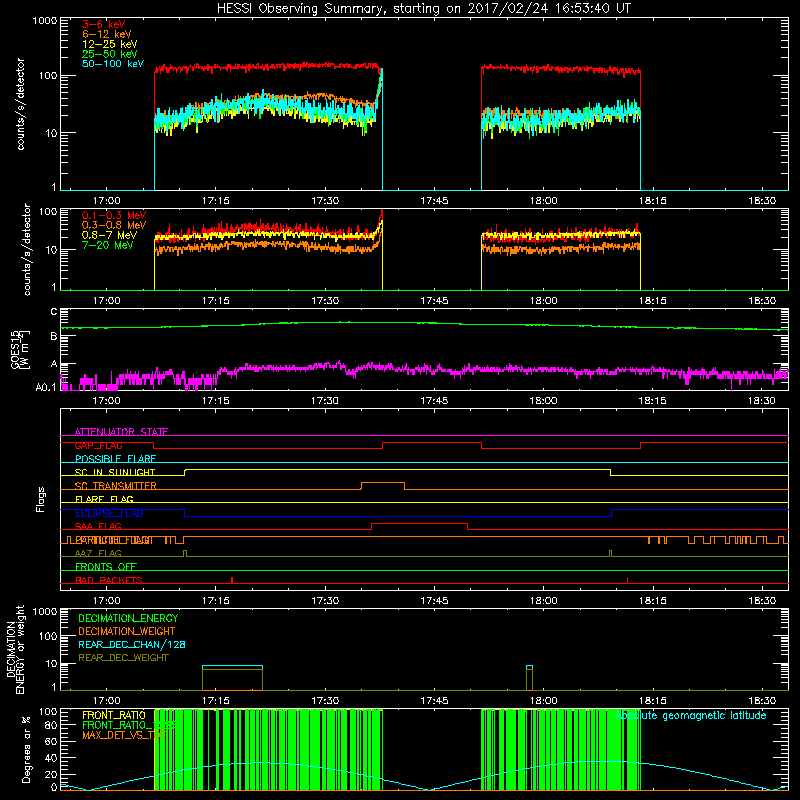The width and height of the screenshot is (800, 800).
Task: Select the MAX_DET_VS_TOT legend label
Action: (123, 735)
